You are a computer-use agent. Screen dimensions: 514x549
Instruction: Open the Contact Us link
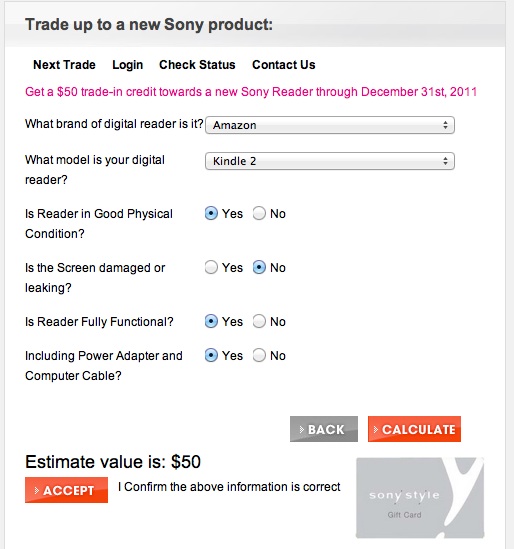(x=284, y=65)
